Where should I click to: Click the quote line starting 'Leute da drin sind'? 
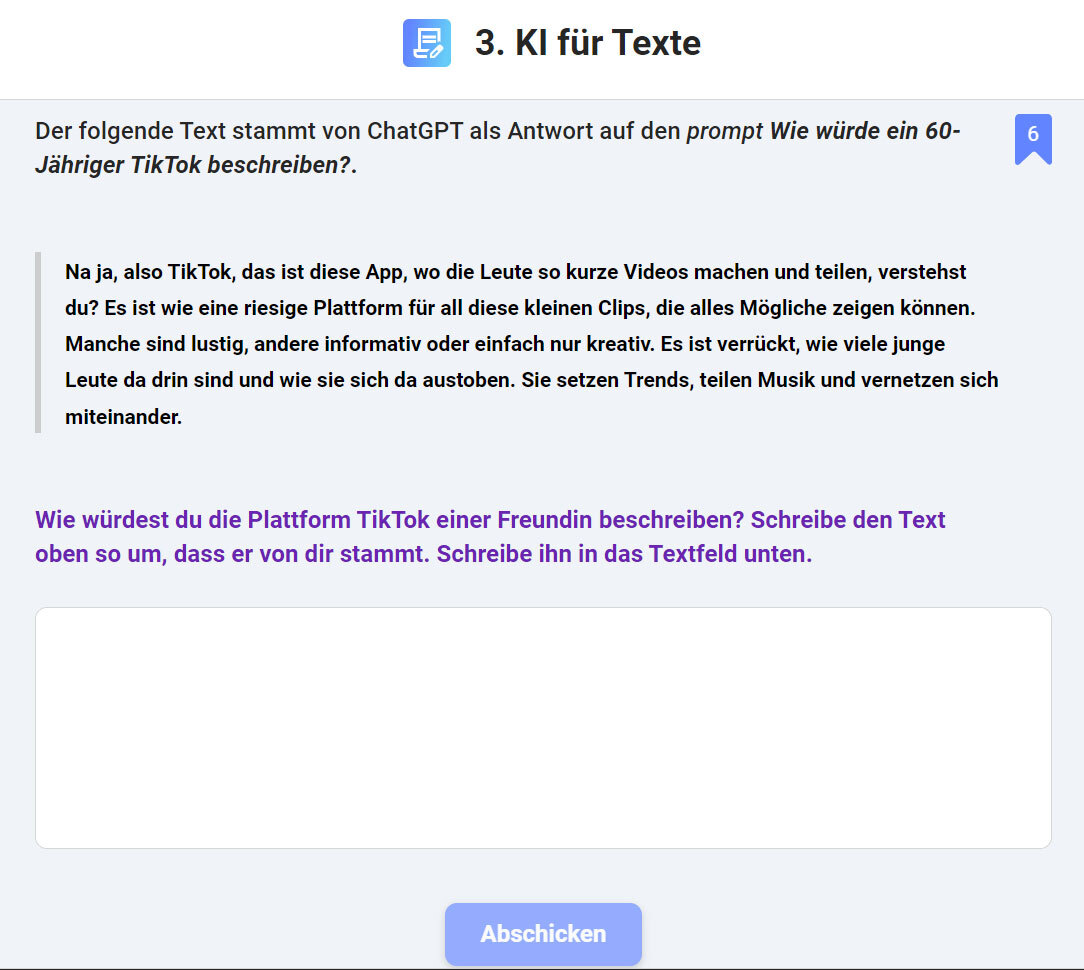[532, 380]
